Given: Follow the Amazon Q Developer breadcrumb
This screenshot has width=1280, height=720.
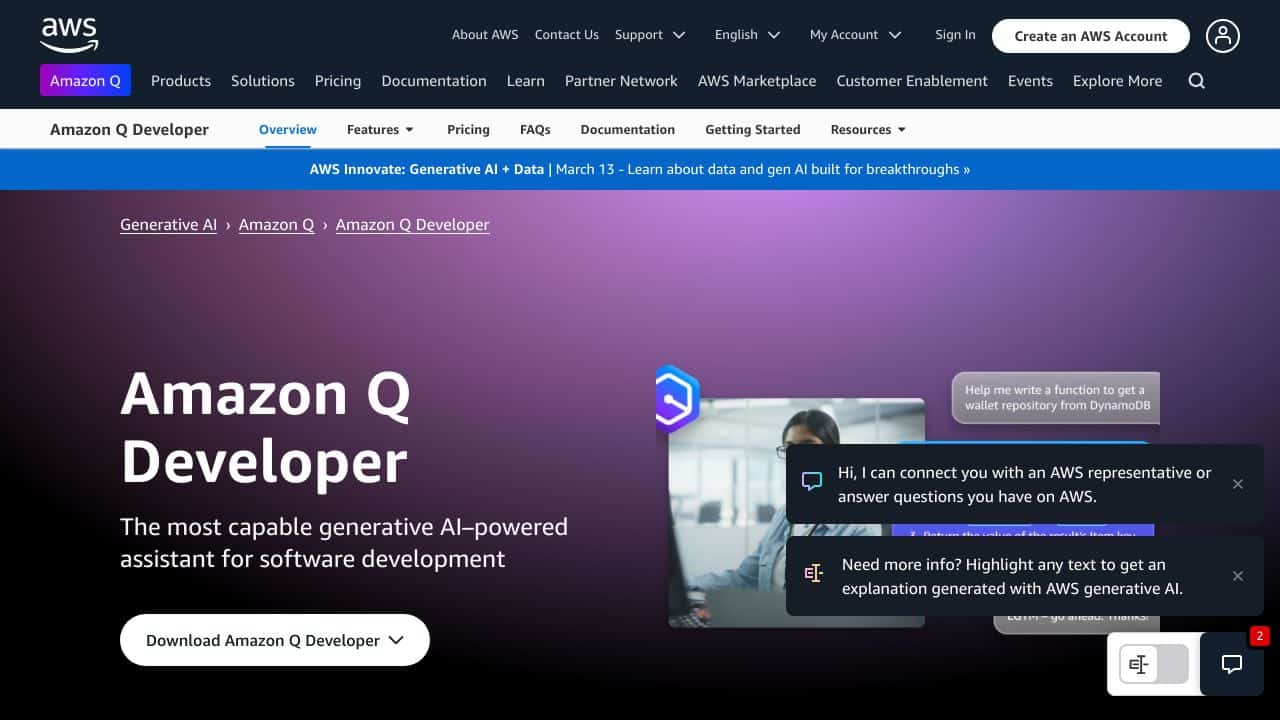Looking at the screenshot, I should coord(413,225).
